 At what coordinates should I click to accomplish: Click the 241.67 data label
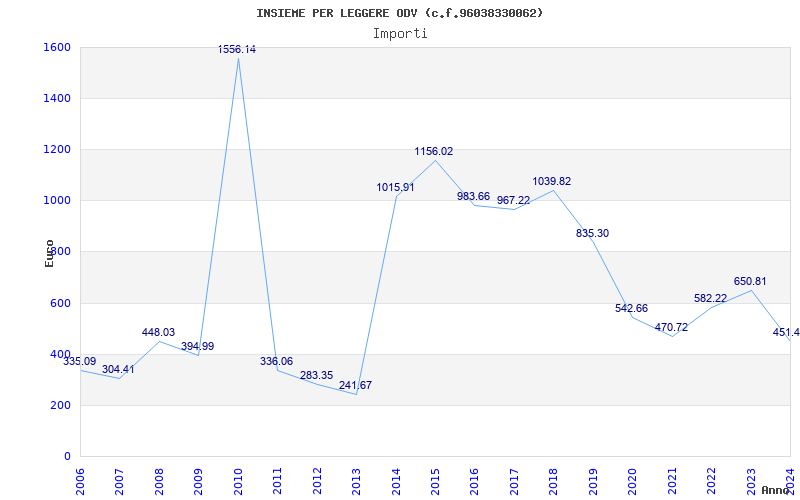356,385
